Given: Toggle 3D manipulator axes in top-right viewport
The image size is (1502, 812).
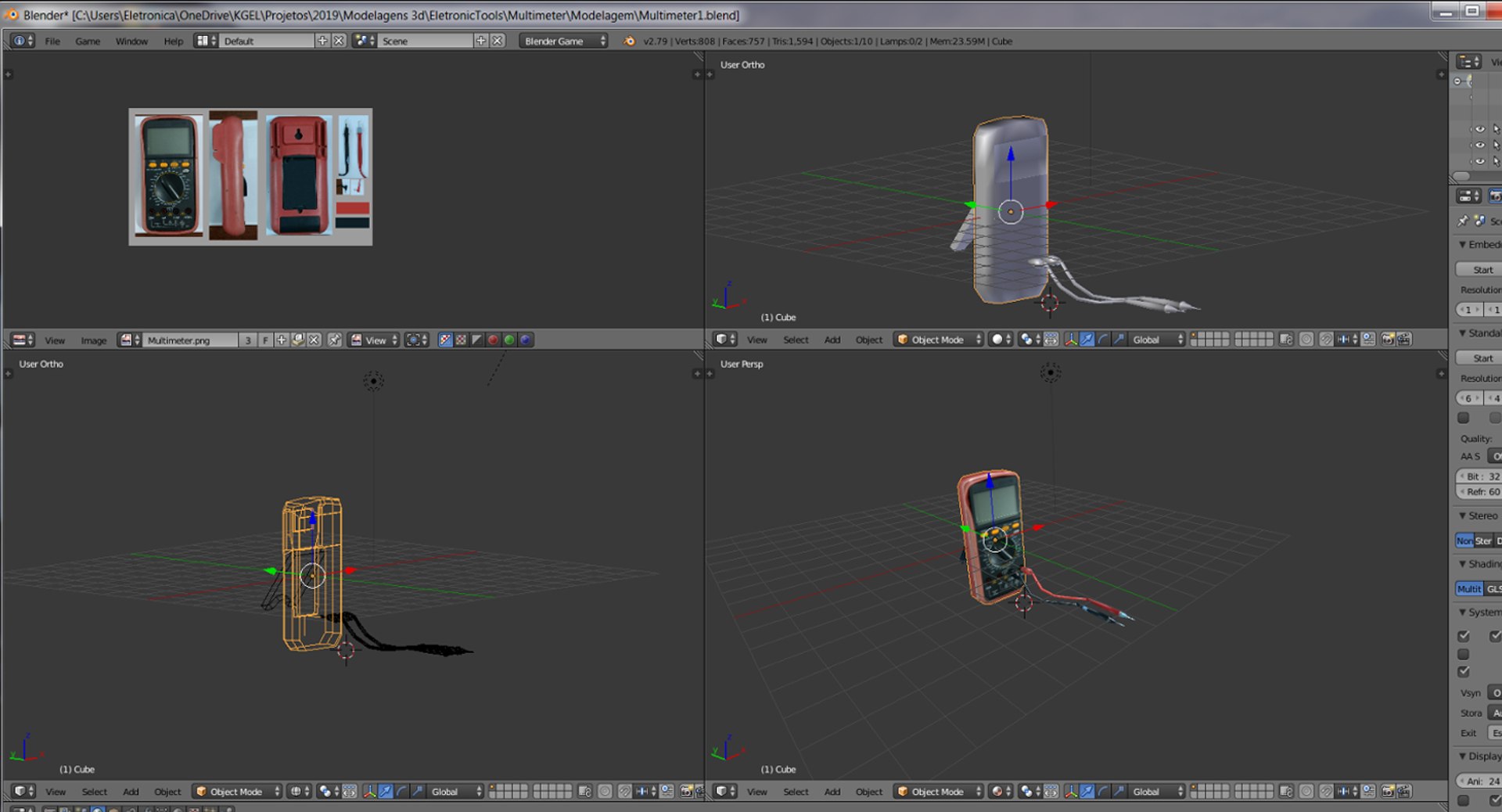Looking at the screenshot, I should (1071, 340).
